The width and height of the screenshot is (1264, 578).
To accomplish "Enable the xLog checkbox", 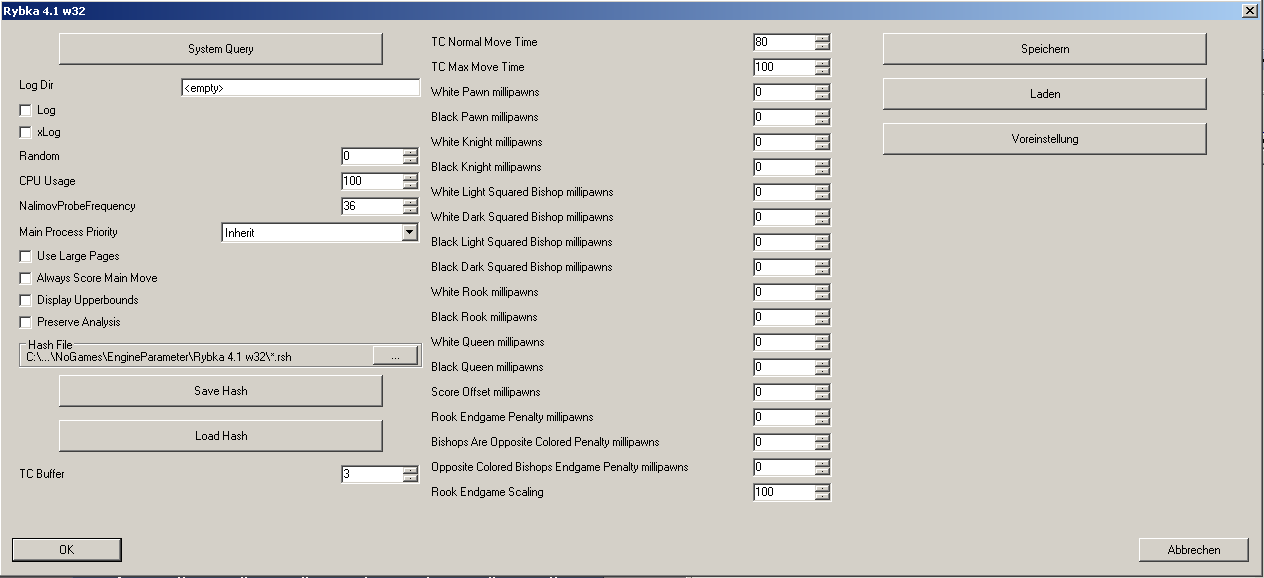I will 26,132.
